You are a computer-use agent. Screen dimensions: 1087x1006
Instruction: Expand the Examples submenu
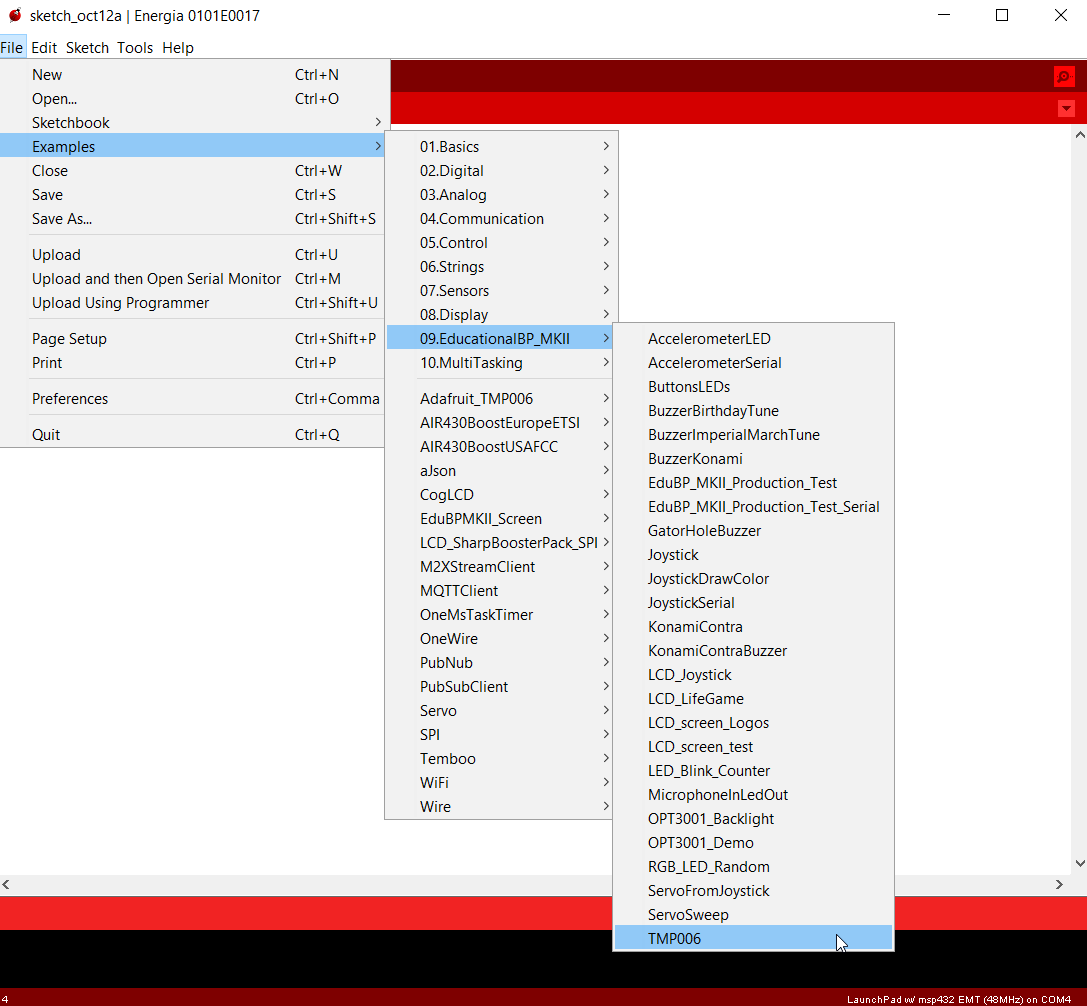tap(193, 146)
